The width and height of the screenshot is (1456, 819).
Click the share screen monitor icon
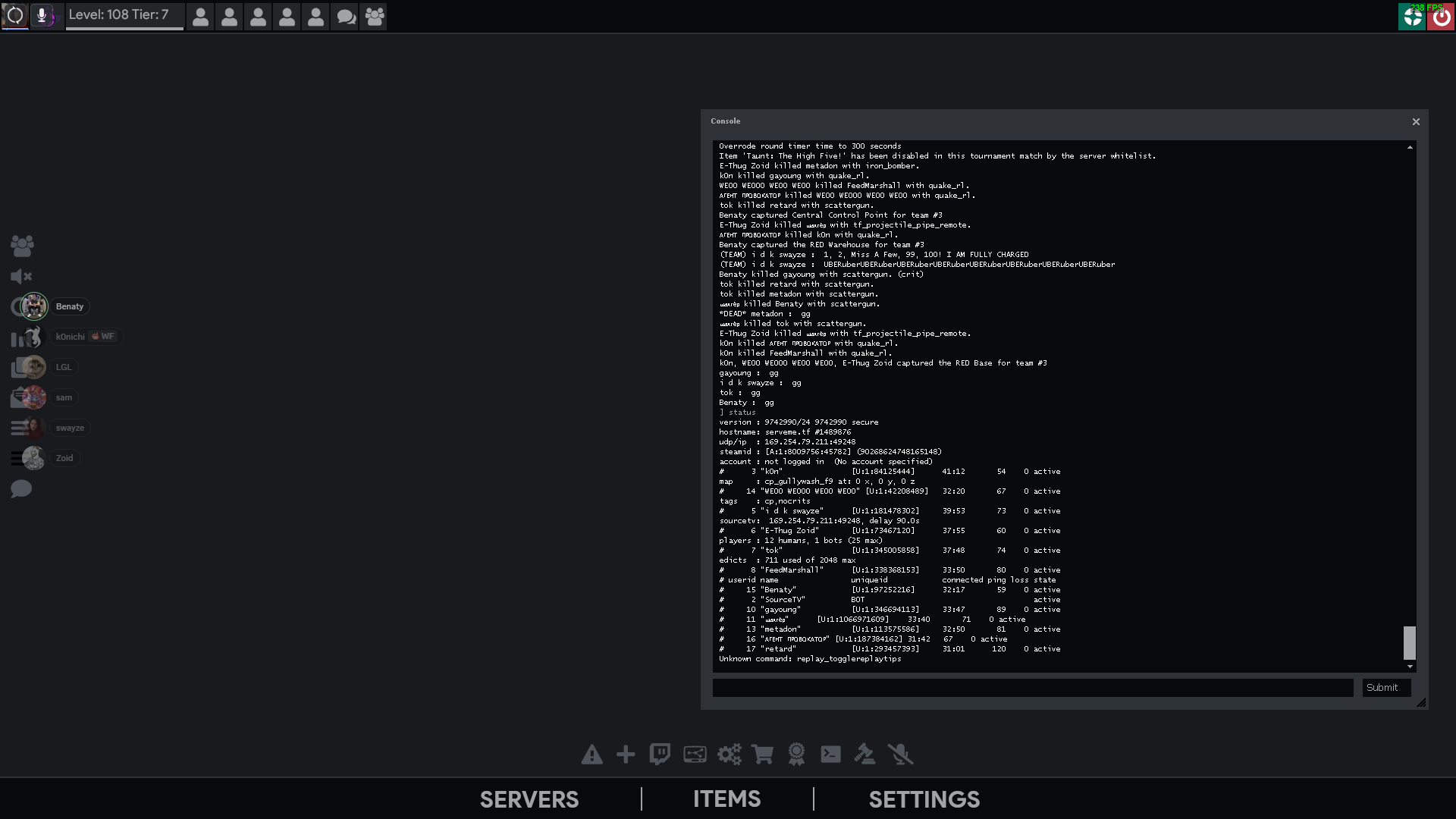[695, 755]
